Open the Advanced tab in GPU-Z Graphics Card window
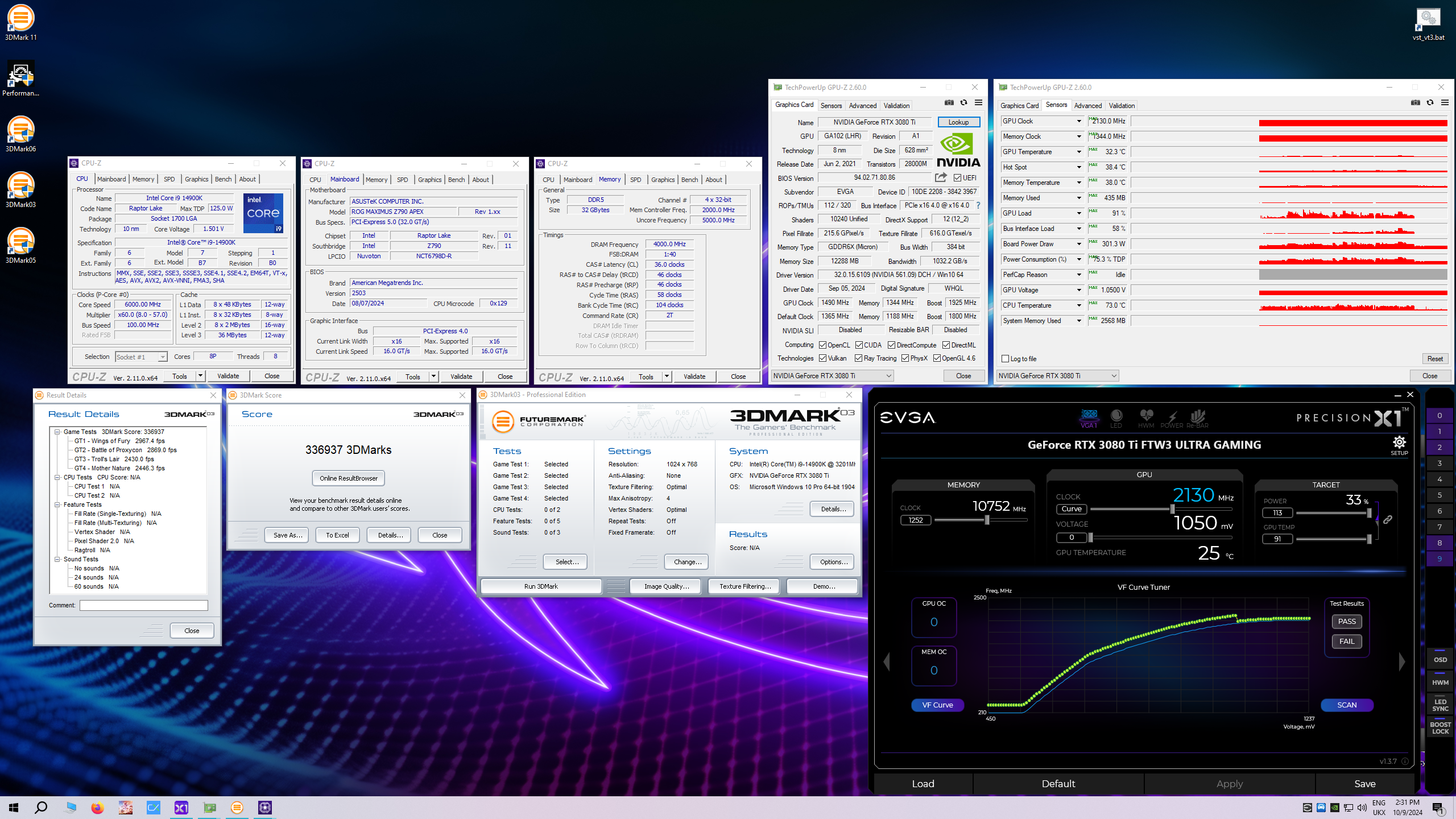The width and height of the screenshot is (1456, 819). click(x=862, y=106)
